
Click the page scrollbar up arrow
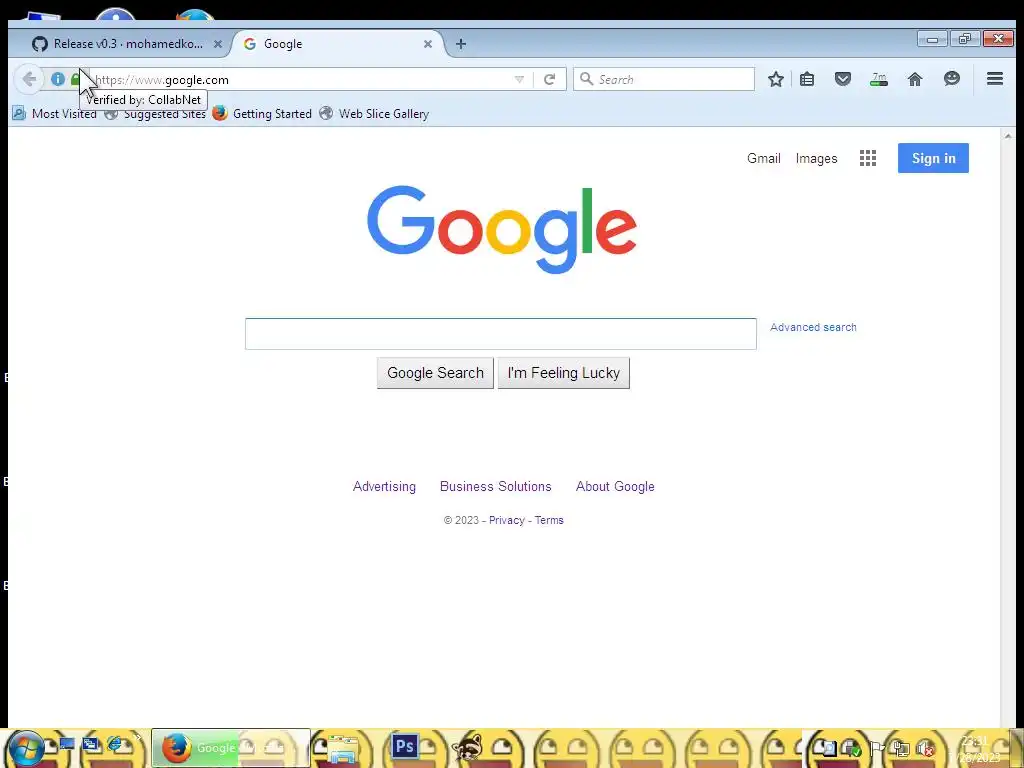coord(1008,136)
